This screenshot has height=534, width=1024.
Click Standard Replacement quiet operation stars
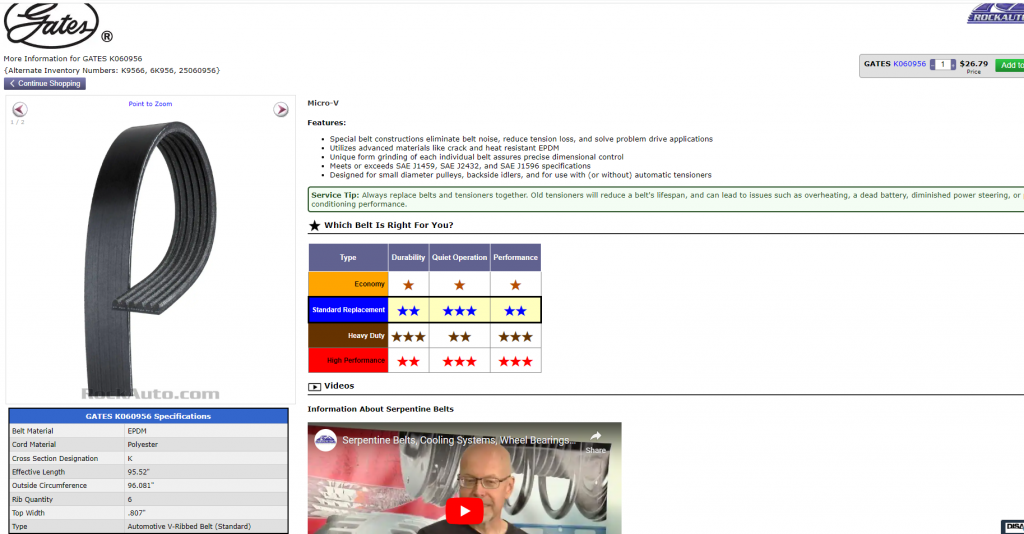[x=459, y=311]
